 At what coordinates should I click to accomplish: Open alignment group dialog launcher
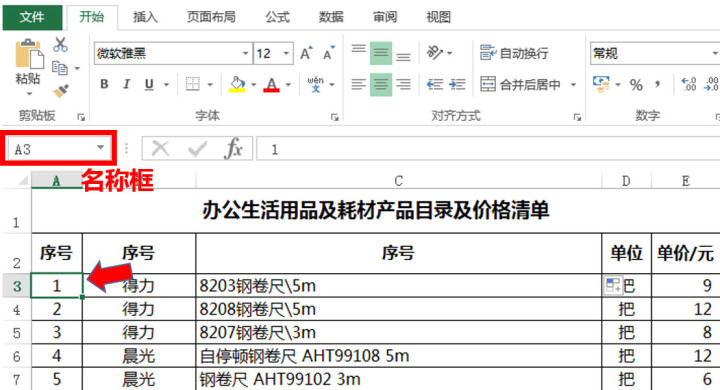pos(577,118)
